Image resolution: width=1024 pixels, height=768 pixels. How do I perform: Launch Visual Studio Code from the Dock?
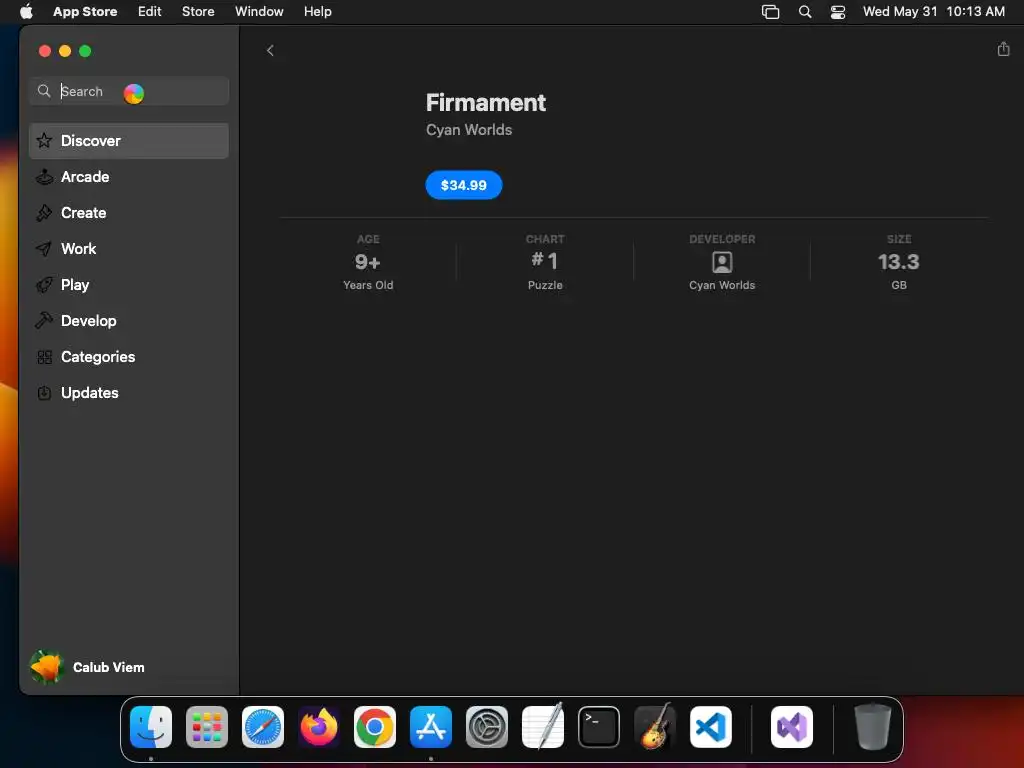[x=711, y=727]
